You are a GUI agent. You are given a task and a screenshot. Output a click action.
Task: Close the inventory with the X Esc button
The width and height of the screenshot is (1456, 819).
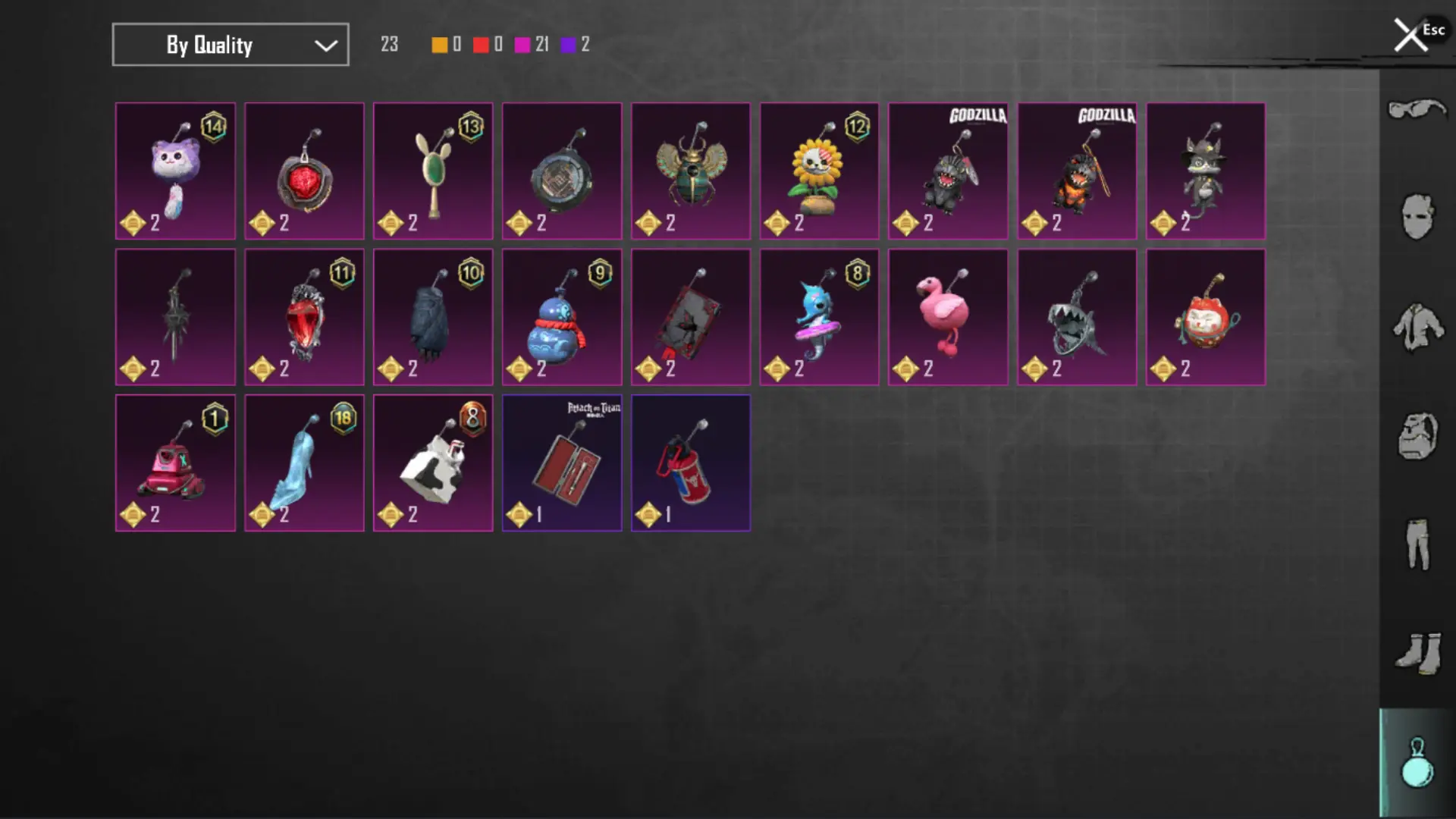pos(1418,34)
